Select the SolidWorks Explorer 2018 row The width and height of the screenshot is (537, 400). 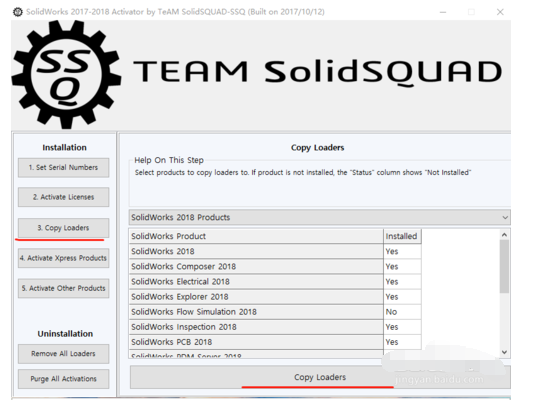point(275,297)
